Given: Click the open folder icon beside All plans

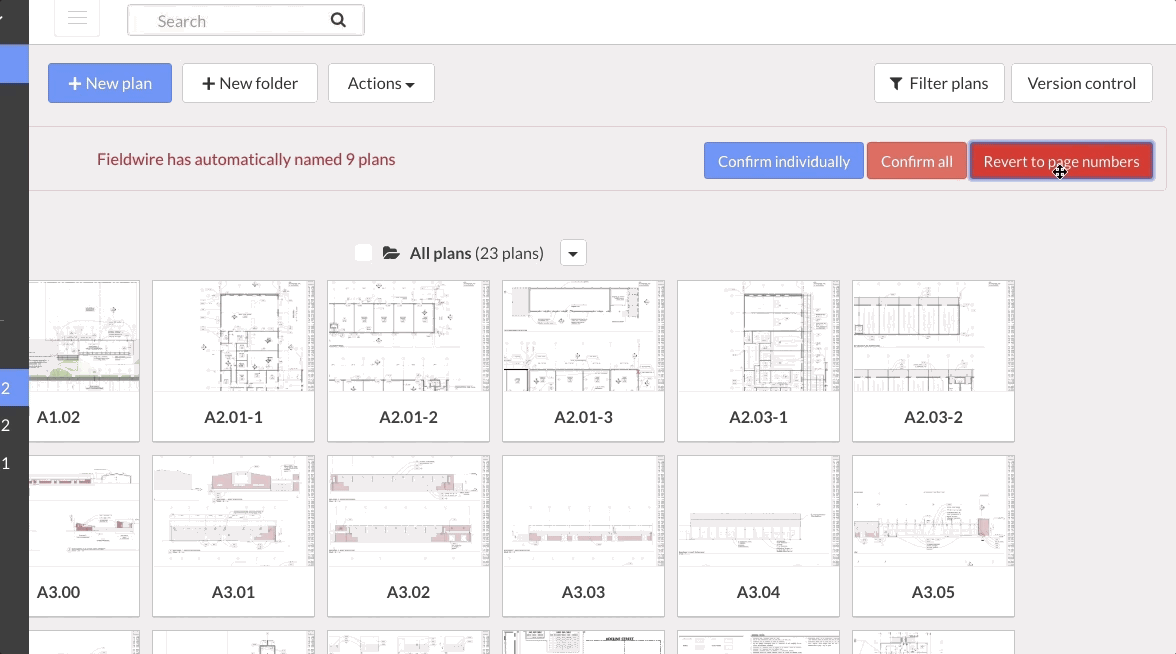Looking at the screenshot, I should click(391, 253).
